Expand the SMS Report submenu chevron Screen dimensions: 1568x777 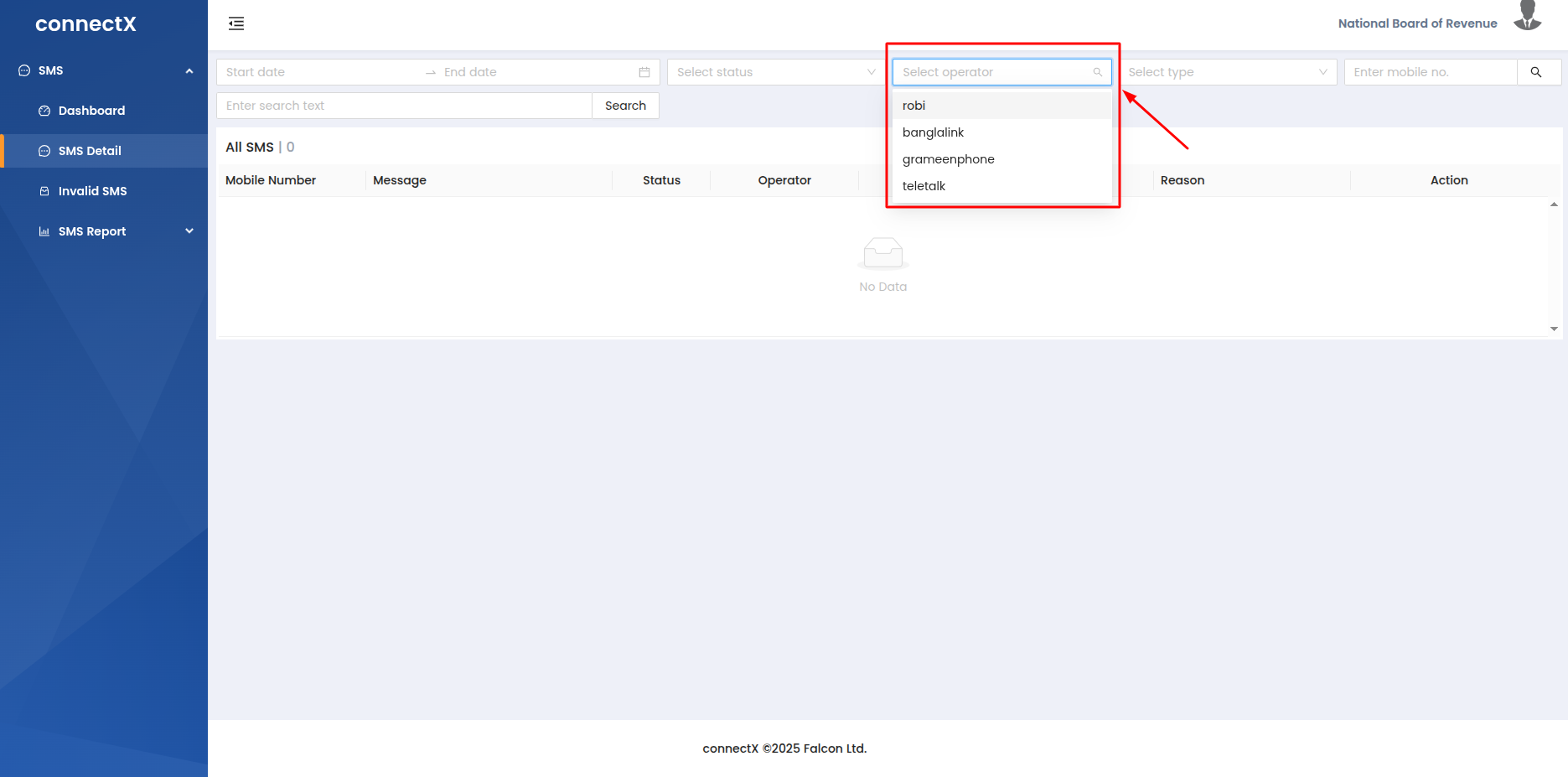pyautogui.click(x=189, y=231)
